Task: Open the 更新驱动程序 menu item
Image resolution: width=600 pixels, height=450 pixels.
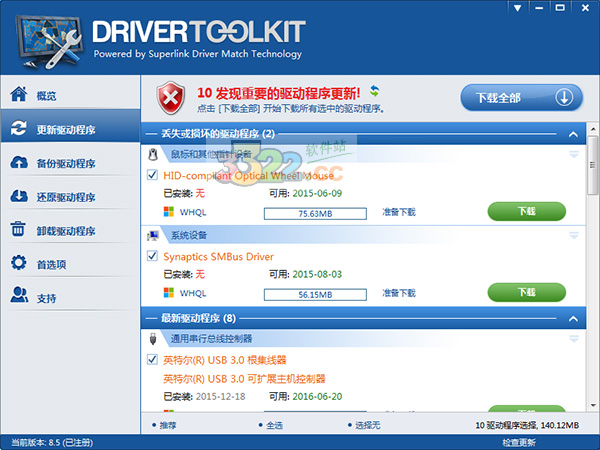Action: 70,126
